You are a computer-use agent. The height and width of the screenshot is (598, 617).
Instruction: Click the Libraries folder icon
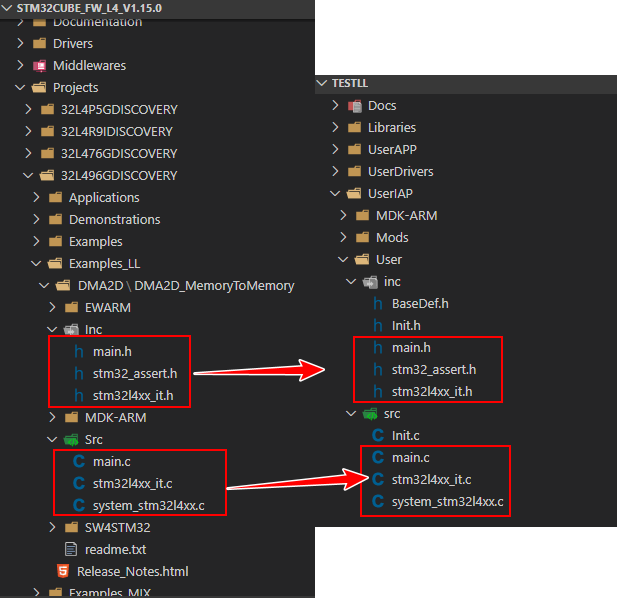click(355, 127)
